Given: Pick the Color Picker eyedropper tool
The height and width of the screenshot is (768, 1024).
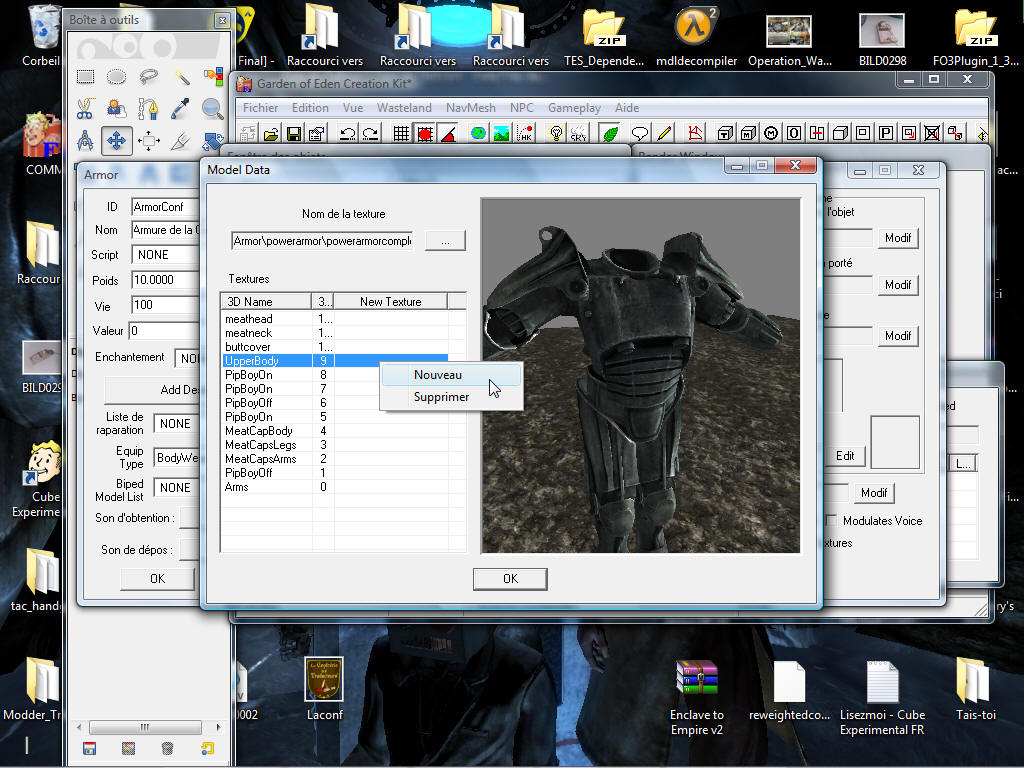Looking at the screenshot, I should (181, 108).
